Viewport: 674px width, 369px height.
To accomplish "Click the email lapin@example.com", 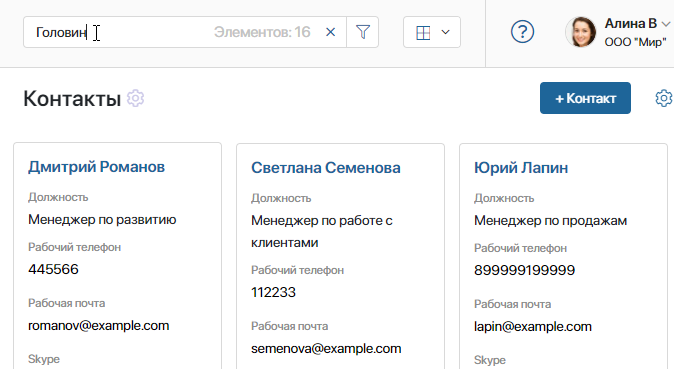I will 533,326.
